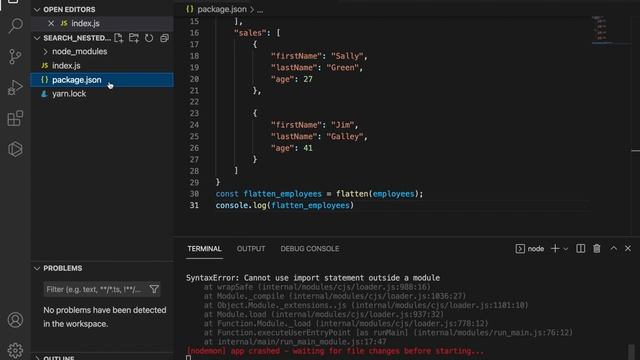This screenshot has height=360, width=640.
Task: Select the node terminal instance
Action: [x=530, y=249]
